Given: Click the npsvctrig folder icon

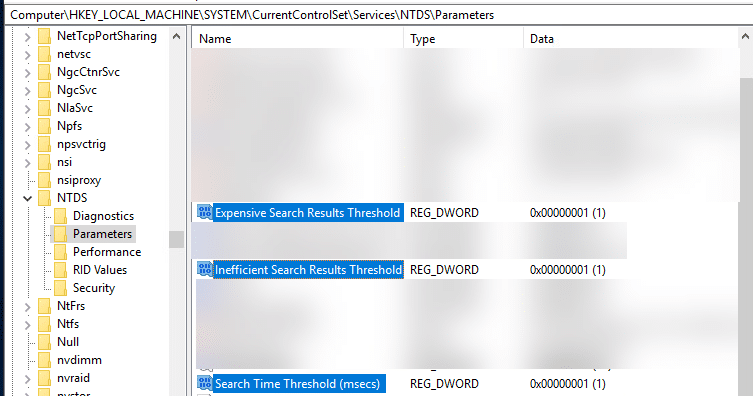Looking at the screenshot, I should pos(44,144).
